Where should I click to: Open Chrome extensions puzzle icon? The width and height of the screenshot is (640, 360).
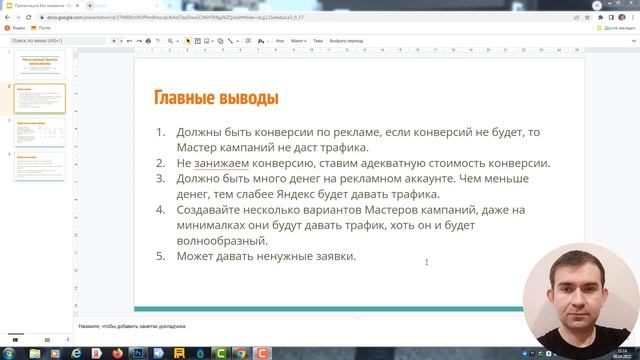[600, 18]
